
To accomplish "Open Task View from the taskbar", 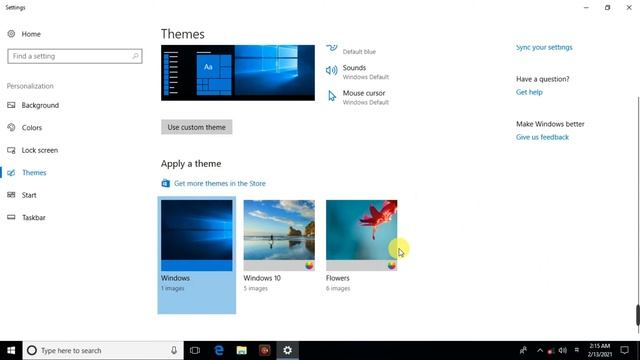I will (x=195, y=350).
